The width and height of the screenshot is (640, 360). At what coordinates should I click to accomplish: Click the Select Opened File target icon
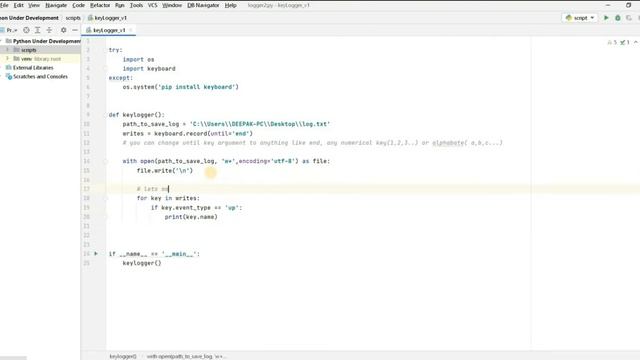point(26,30)
